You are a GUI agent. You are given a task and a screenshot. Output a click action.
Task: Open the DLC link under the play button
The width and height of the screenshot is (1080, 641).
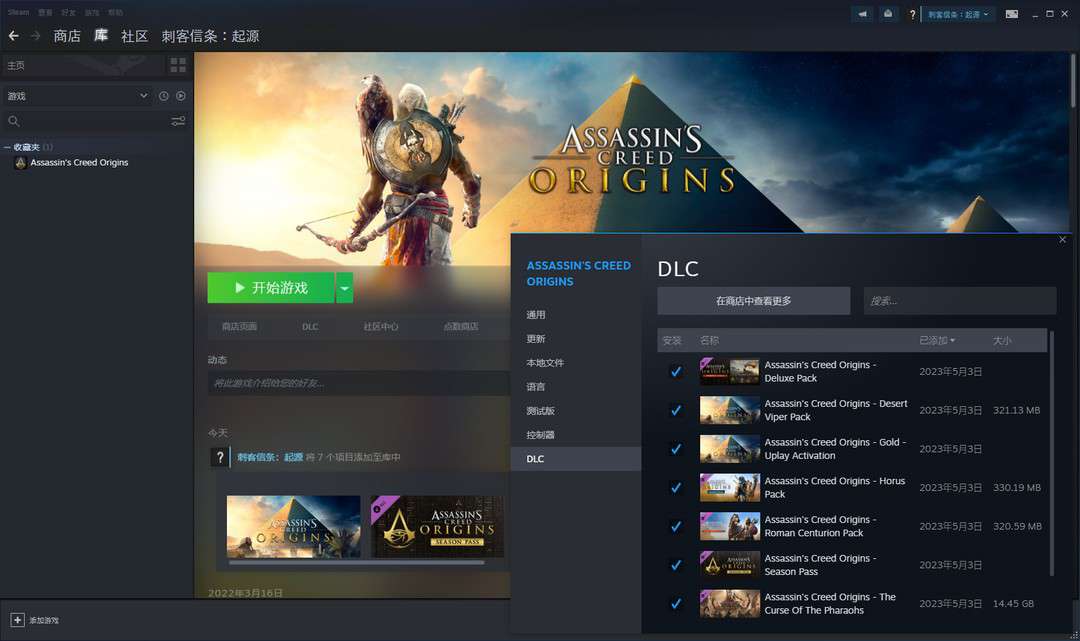310,326
